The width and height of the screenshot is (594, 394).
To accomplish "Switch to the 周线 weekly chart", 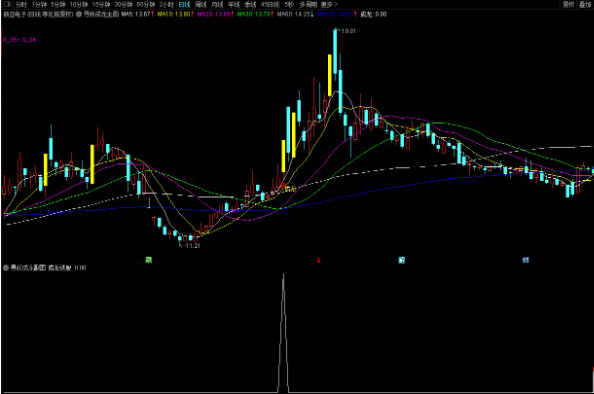I will click(201, 5).
